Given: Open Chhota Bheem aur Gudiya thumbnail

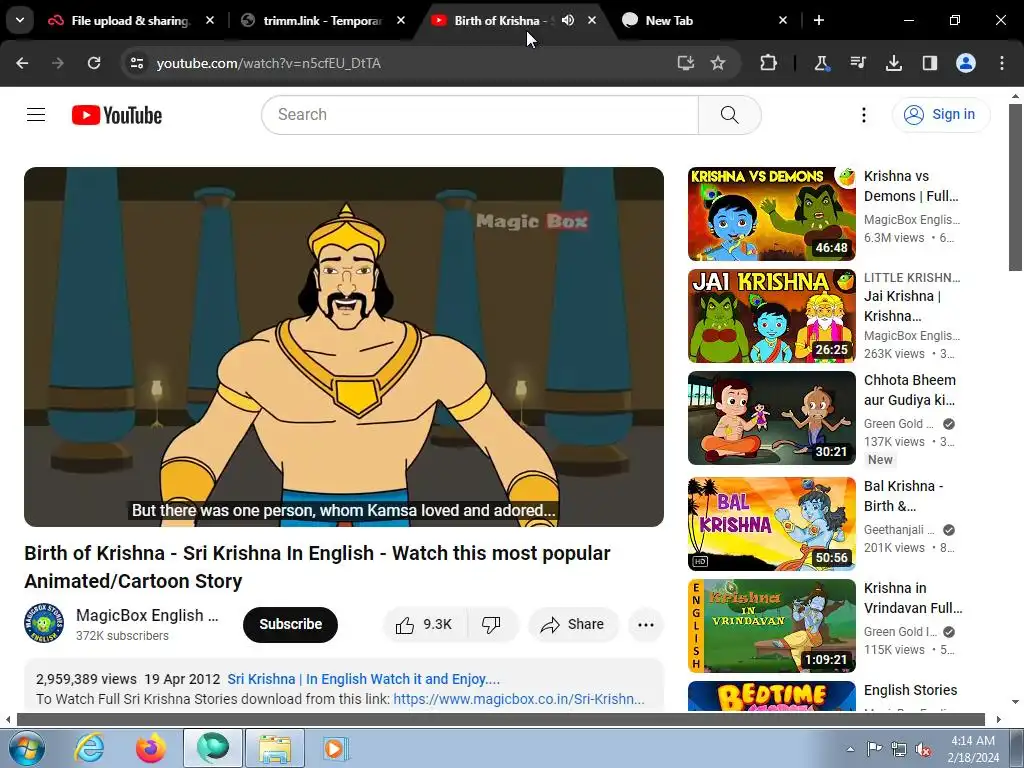Looking at the screenshot, I should pos(771,418).
